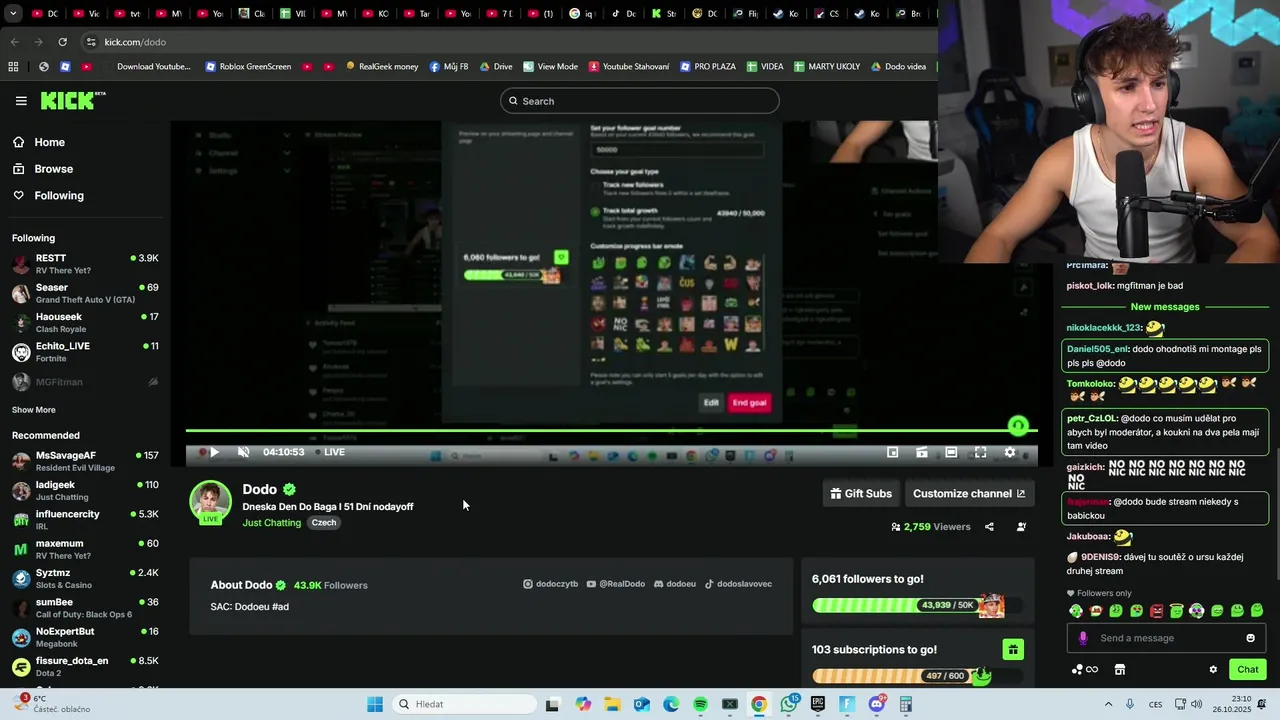The width and height of the screenshot is (1280, 720).
Task: Expand Show More under Following
Action: point(34,410)
